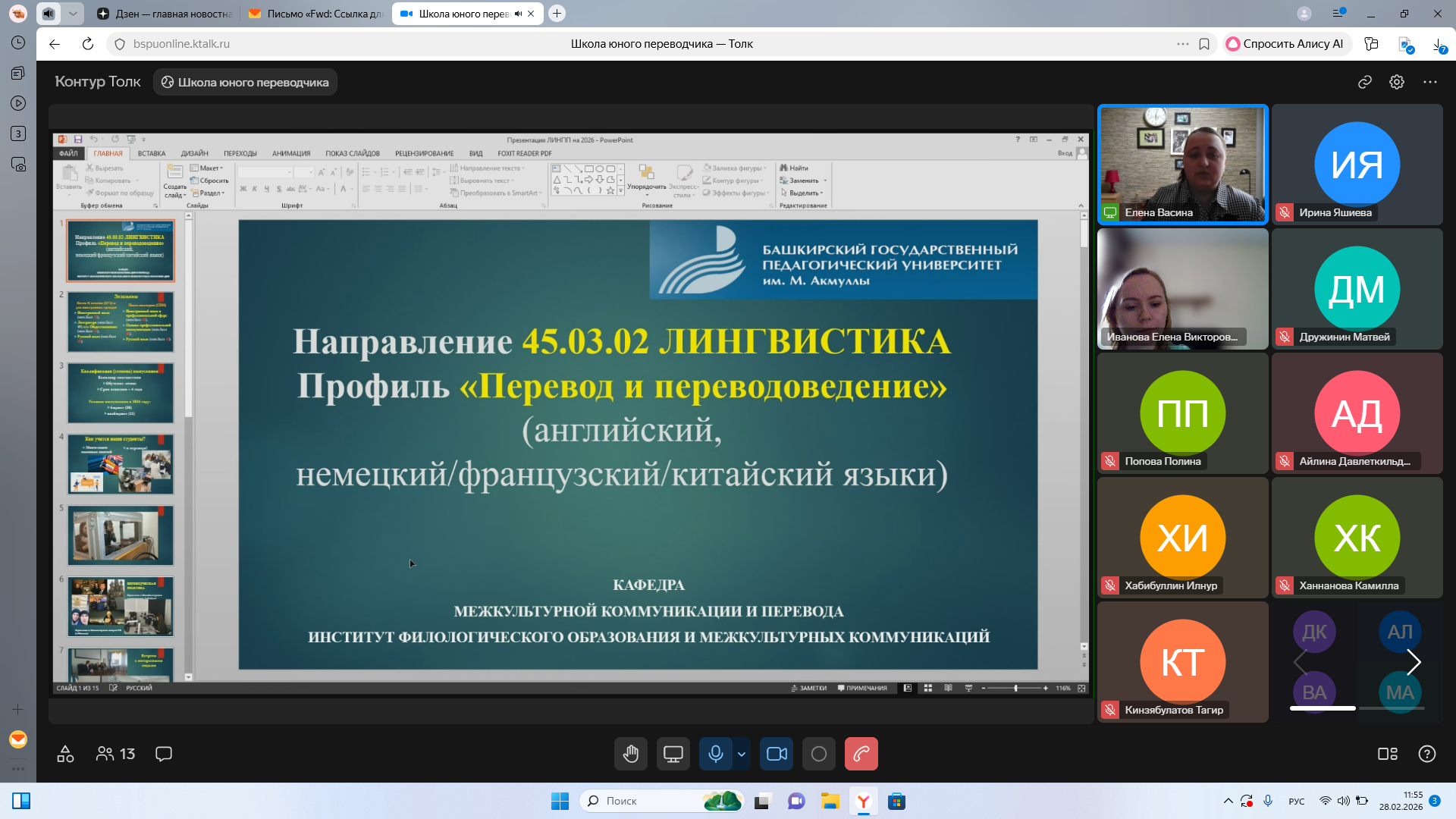This screenshot has width=1456, height=819.
Task: Start screen sharing
Action: coord(673,754)
